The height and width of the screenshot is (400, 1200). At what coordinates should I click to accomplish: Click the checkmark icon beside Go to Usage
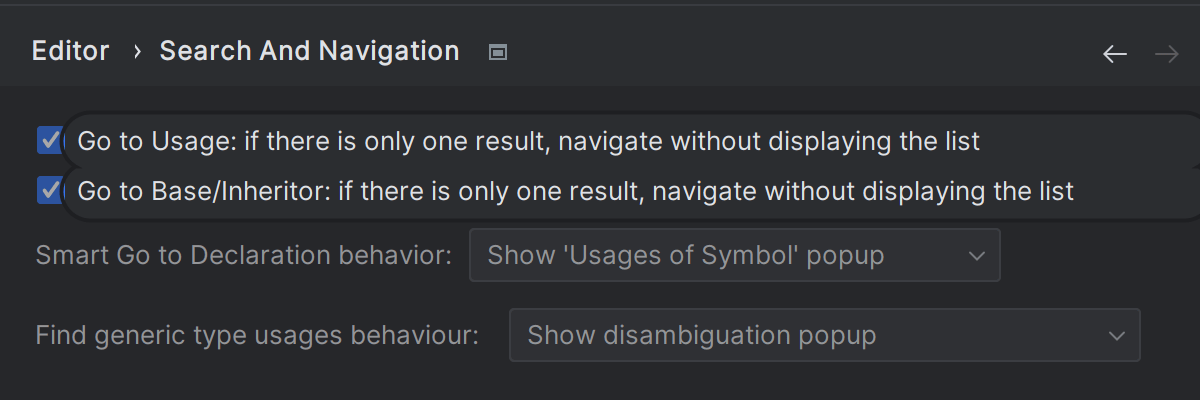tap(49, 141)
